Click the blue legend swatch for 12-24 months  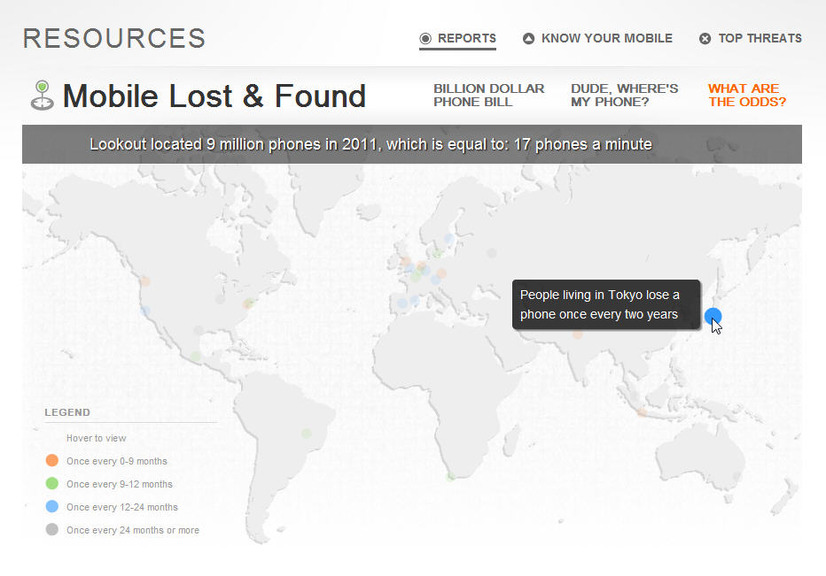click(52, 507)
